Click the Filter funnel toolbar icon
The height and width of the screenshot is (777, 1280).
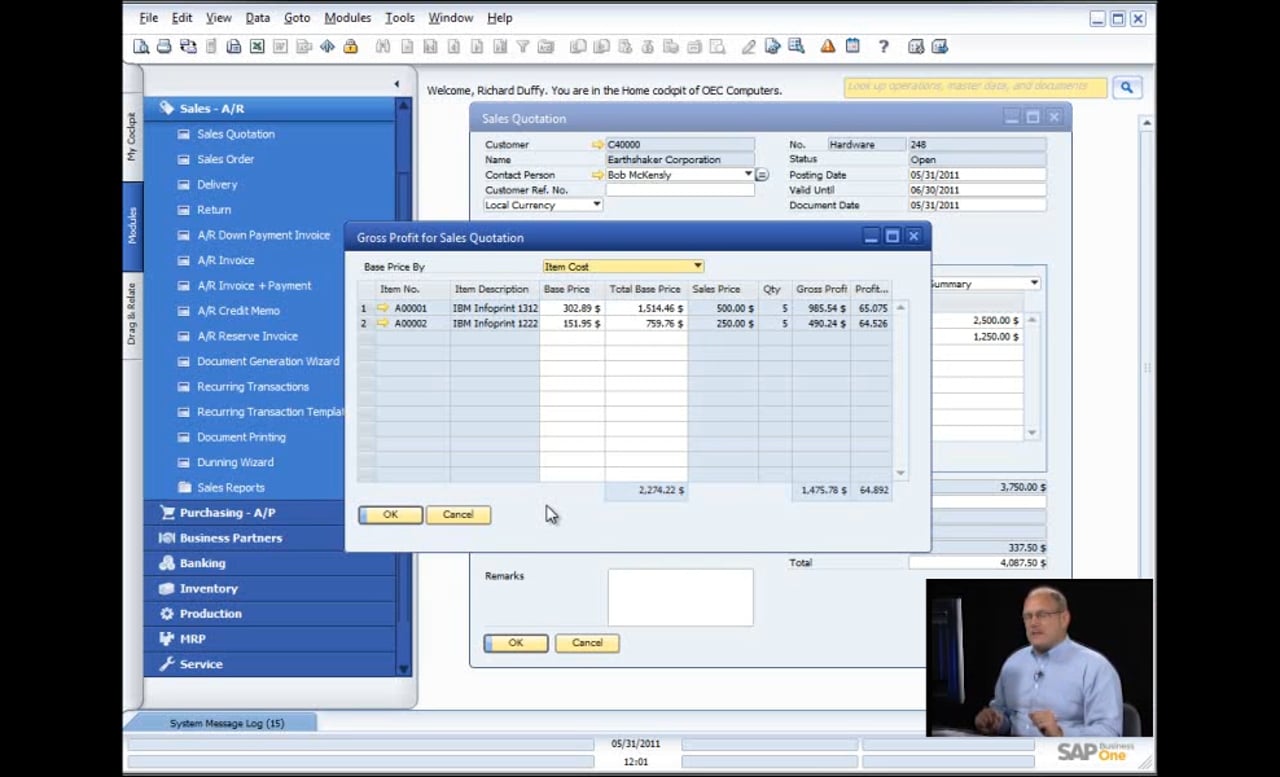click(522, 46)
